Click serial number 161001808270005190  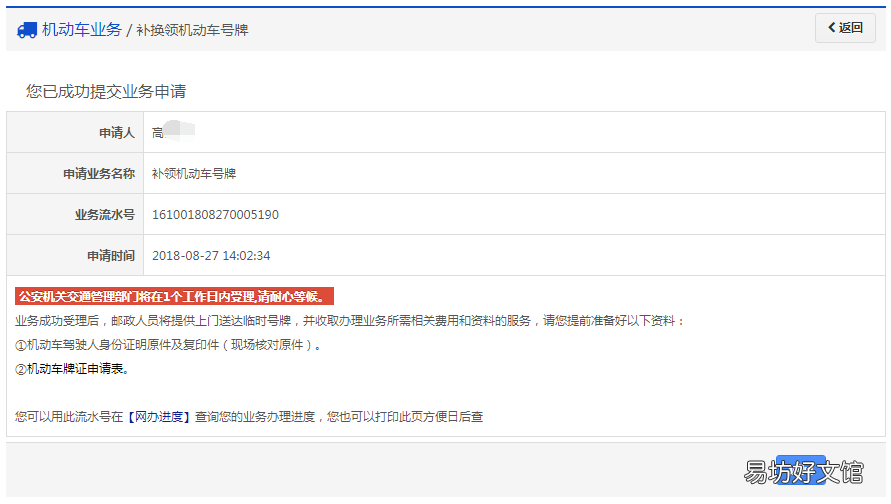215,215
